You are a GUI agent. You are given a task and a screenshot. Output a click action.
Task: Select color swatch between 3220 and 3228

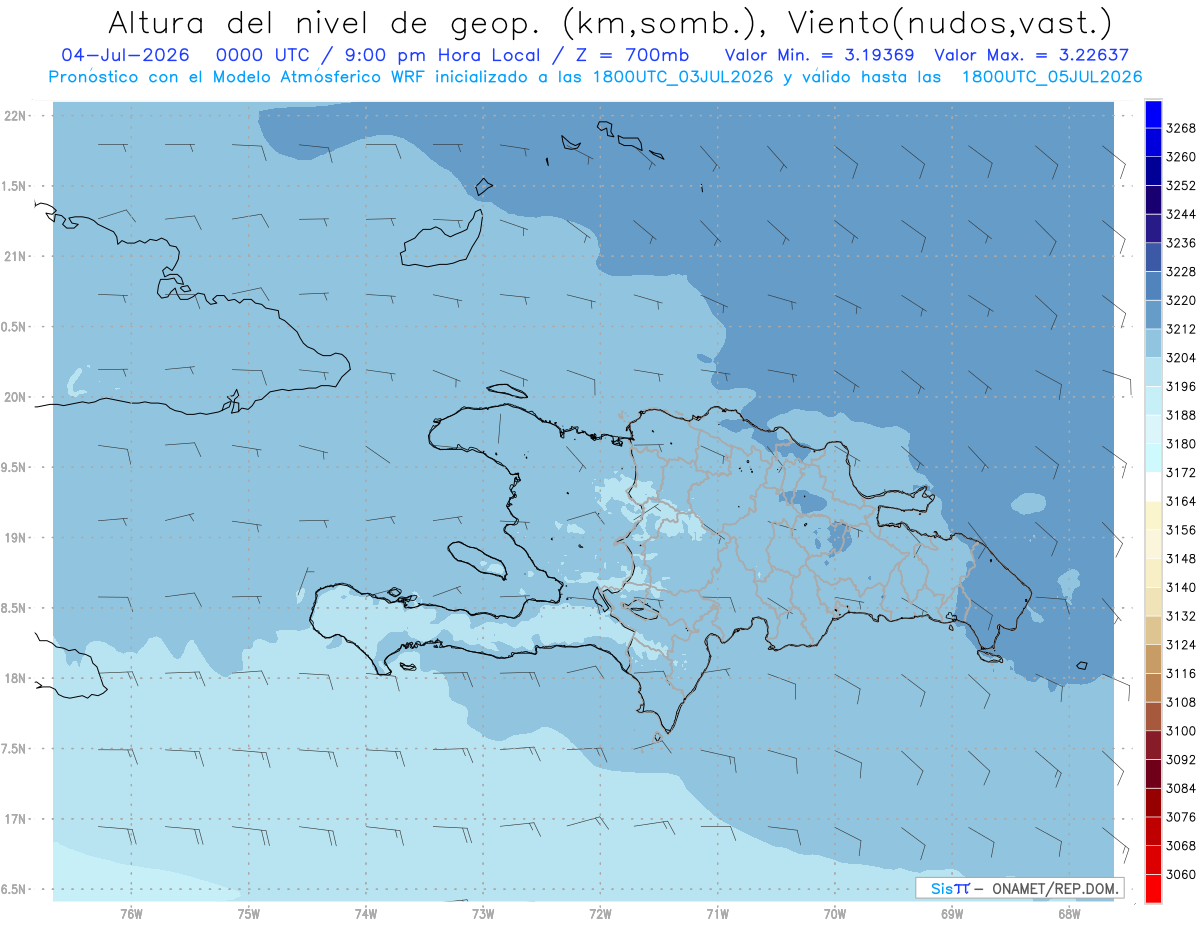[1153, 286]
